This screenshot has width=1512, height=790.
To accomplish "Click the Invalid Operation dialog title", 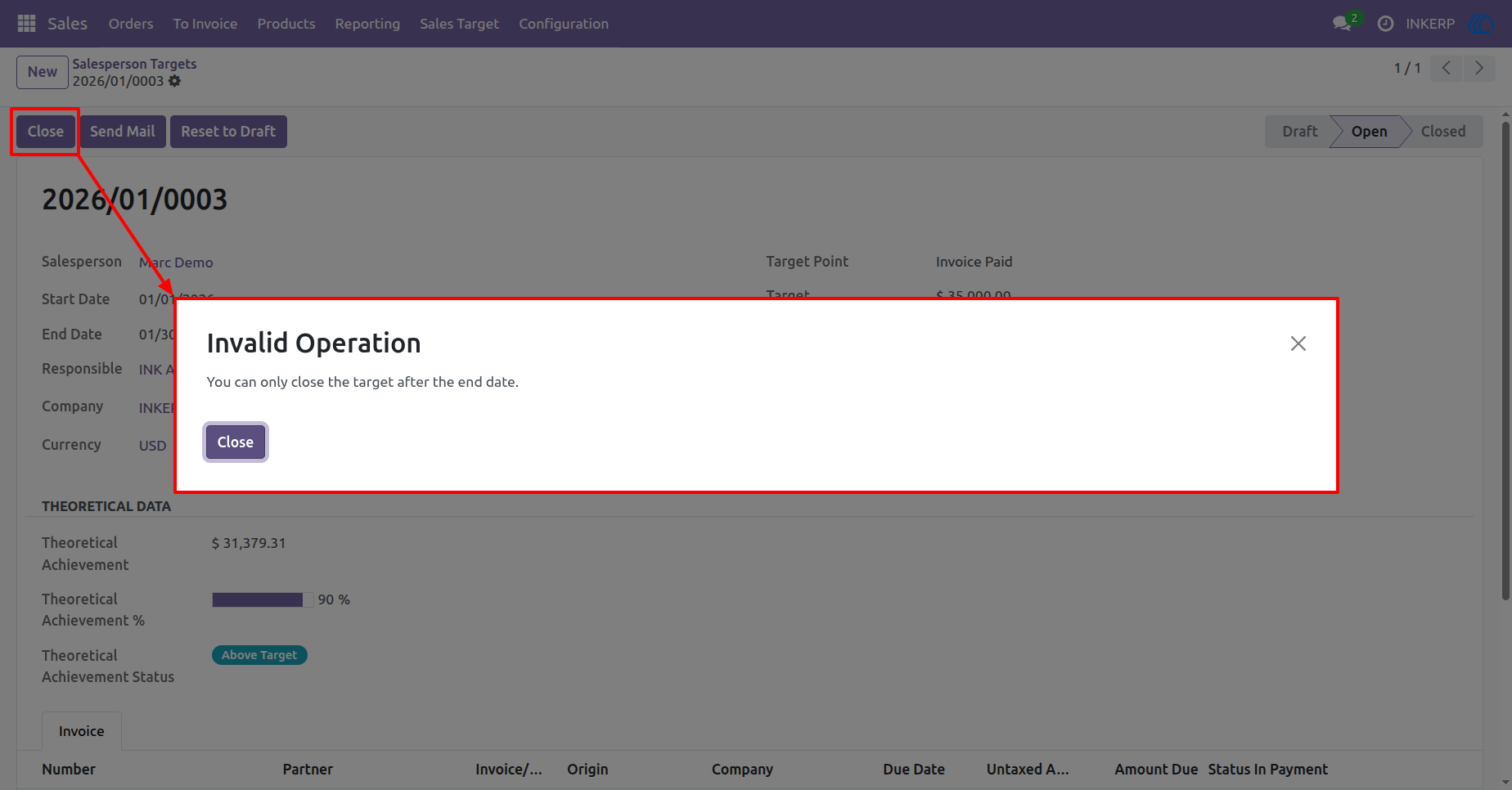I will (313, 343).
